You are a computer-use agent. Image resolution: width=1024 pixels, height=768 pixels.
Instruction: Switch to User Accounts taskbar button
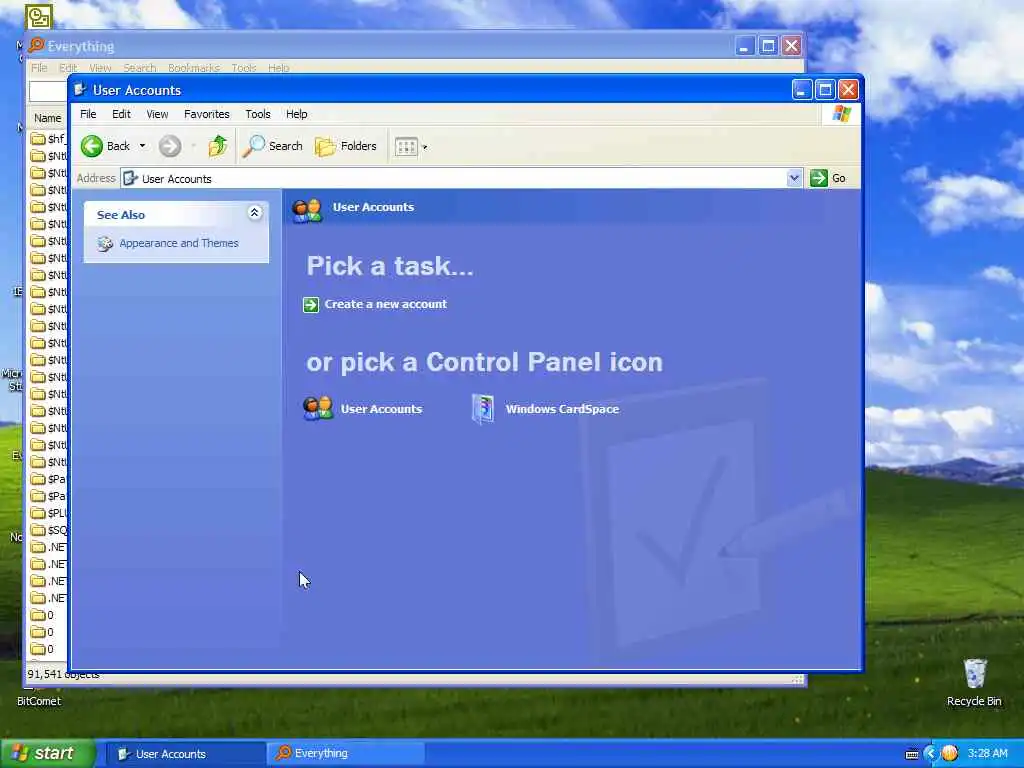click(x=185, y=754)
